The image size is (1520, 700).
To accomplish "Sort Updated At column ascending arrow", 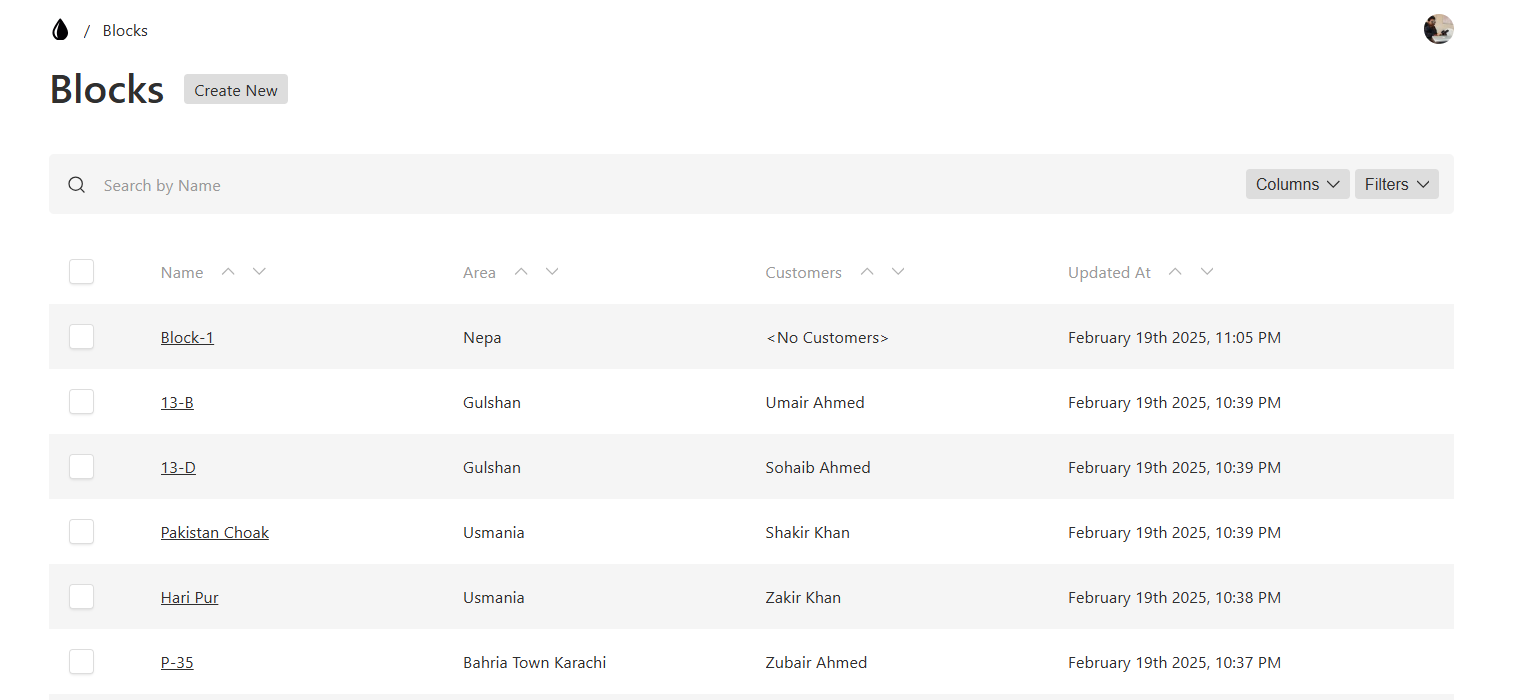I will [x=1176, y=271].
